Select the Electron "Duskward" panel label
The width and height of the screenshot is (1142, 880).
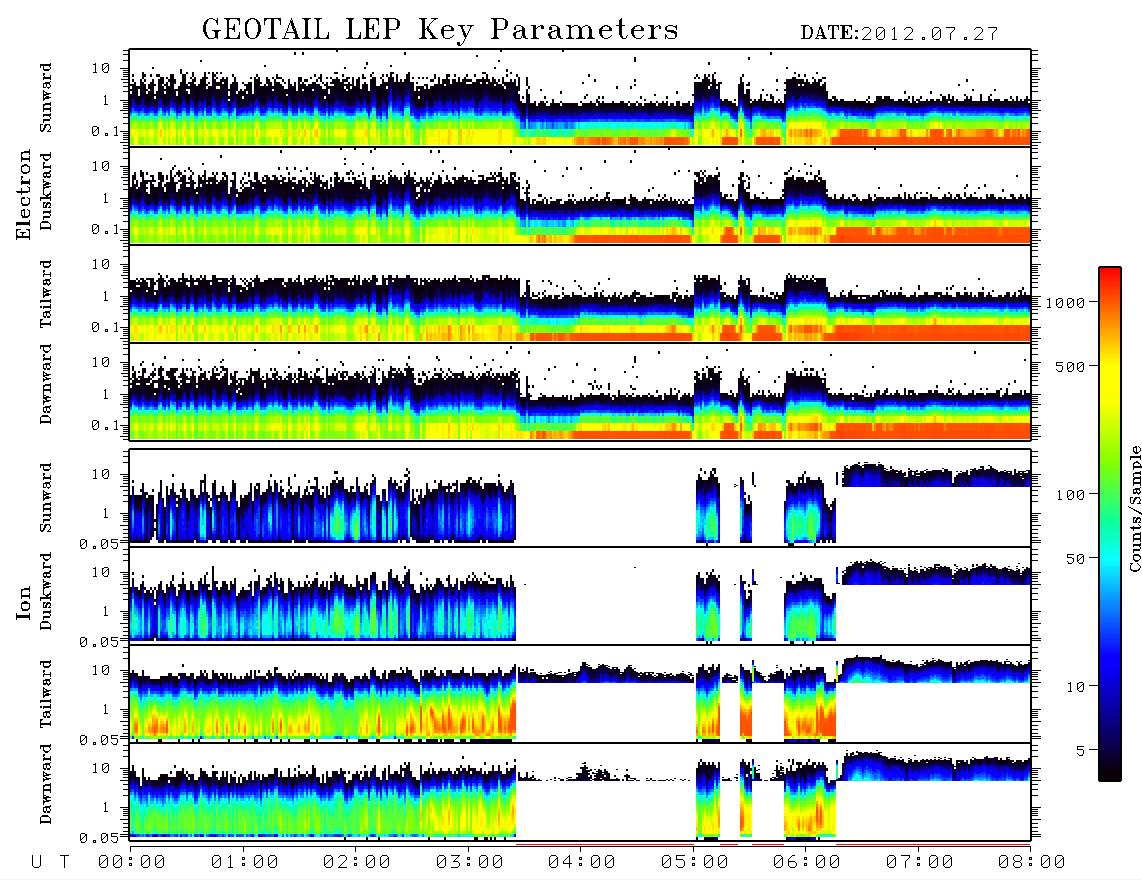(46, 191)
